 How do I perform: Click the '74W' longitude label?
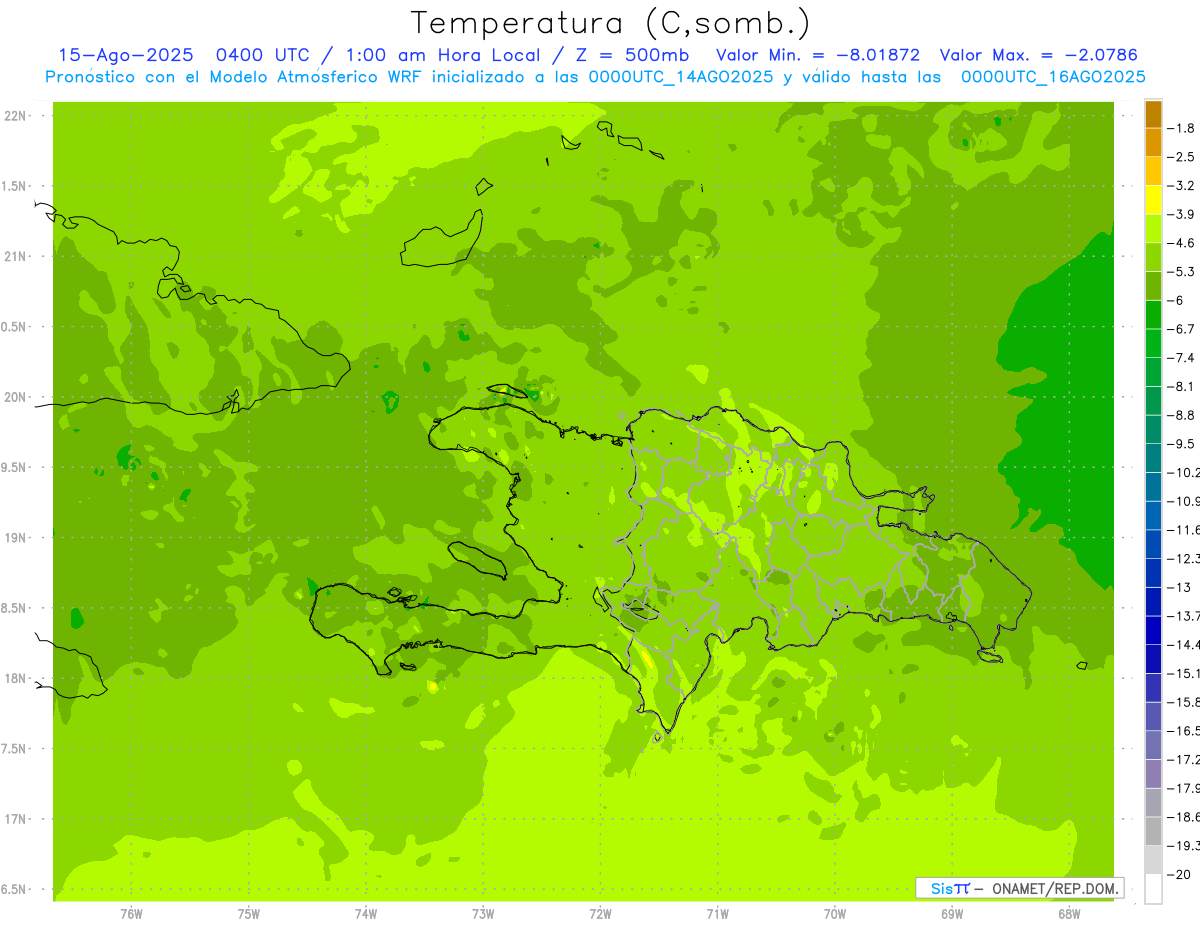[366, 914]
